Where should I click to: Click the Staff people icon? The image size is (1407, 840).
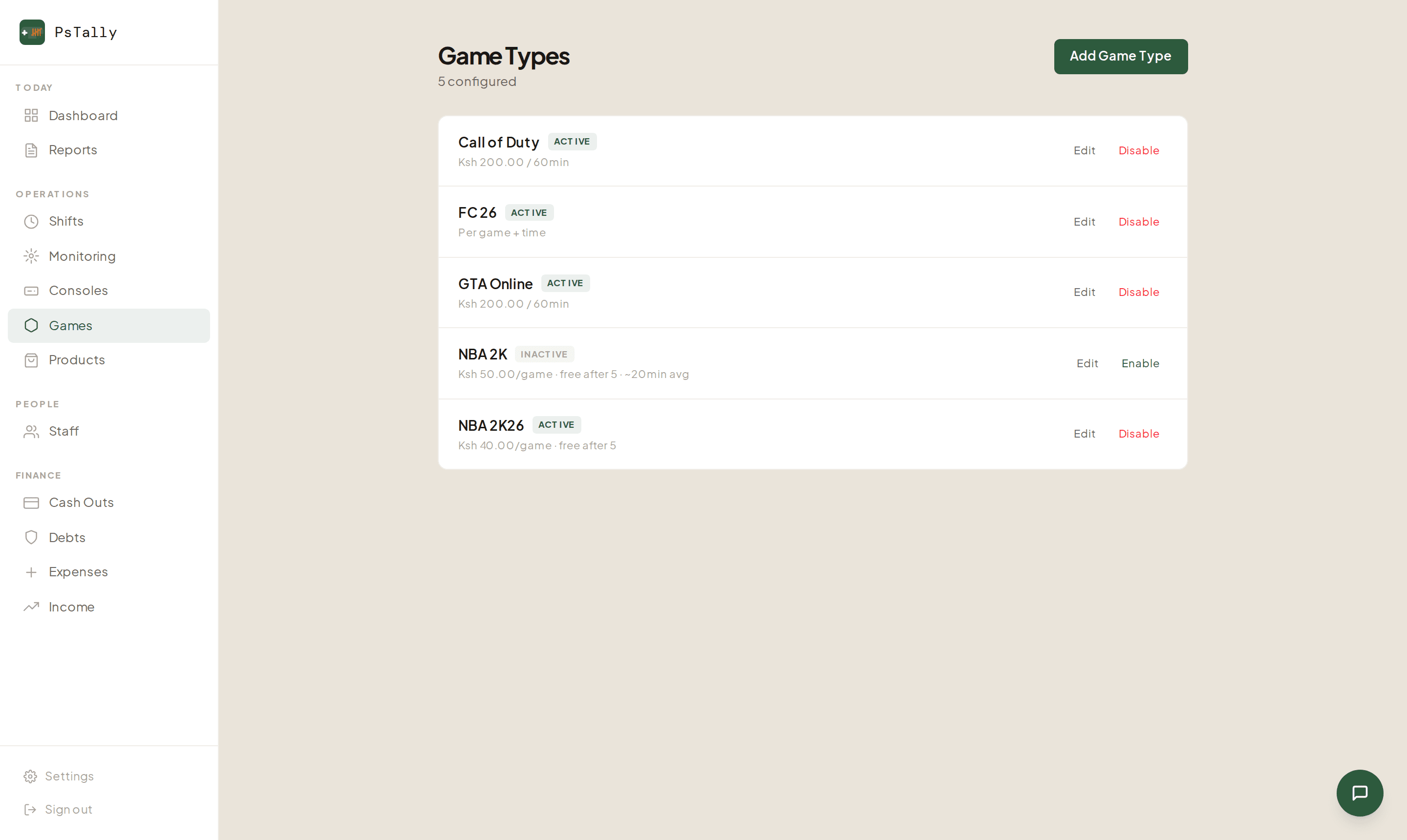pos(31,432)
